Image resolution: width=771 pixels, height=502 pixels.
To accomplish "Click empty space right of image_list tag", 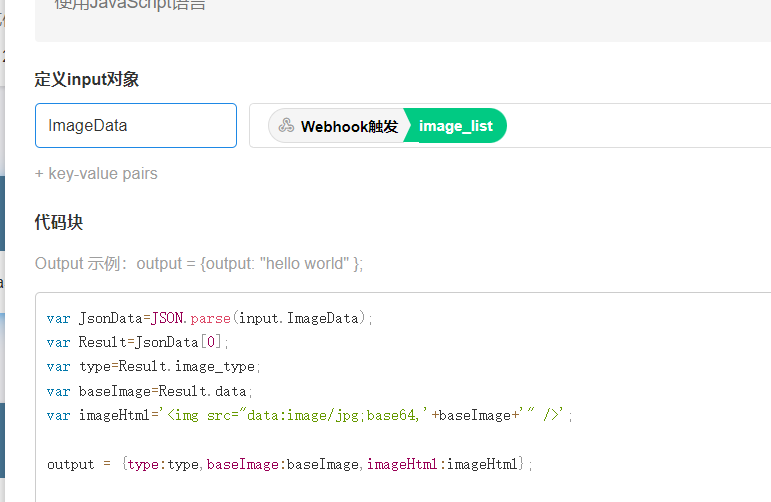I will 640,126.
